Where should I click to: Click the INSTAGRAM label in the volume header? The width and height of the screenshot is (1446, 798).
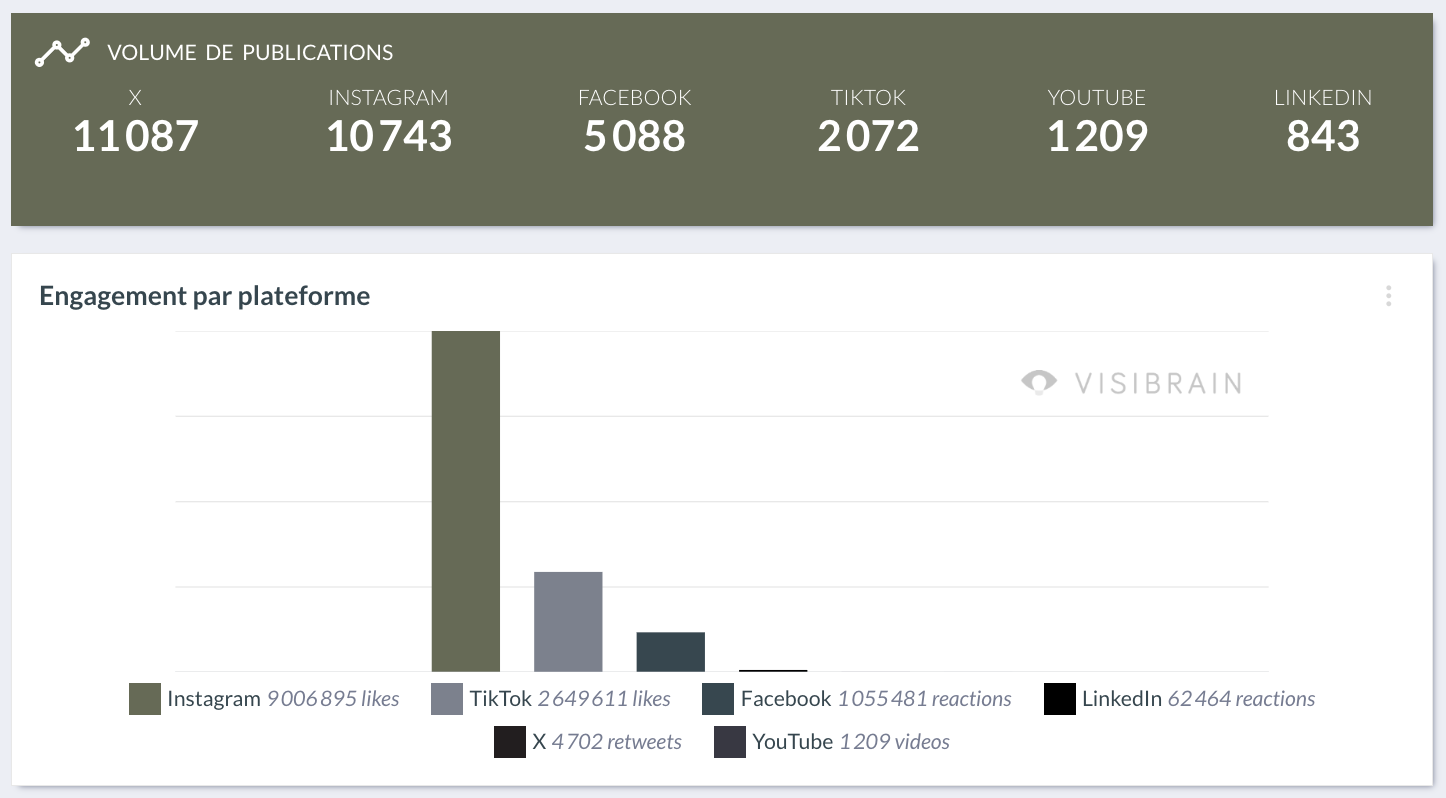[x=389, y=98]
